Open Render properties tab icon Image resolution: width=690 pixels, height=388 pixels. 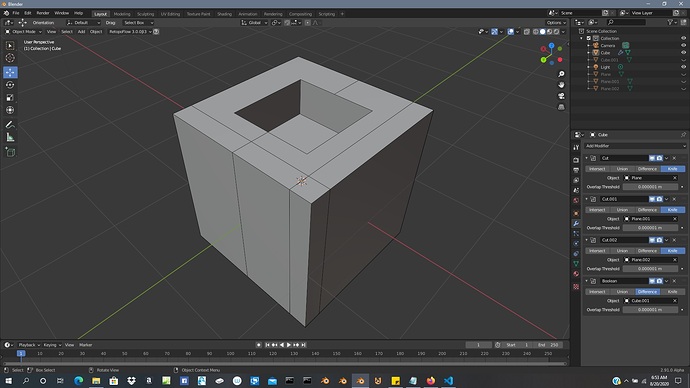pyautogui.click(x=576, y=160)
